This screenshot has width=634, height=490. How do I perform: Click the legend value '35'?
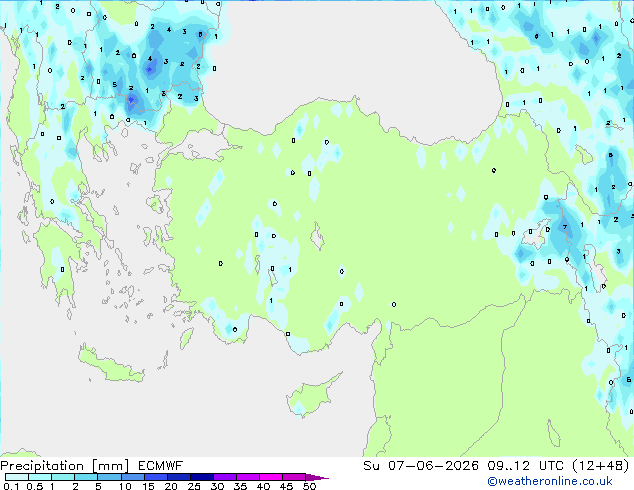[240, 486]
